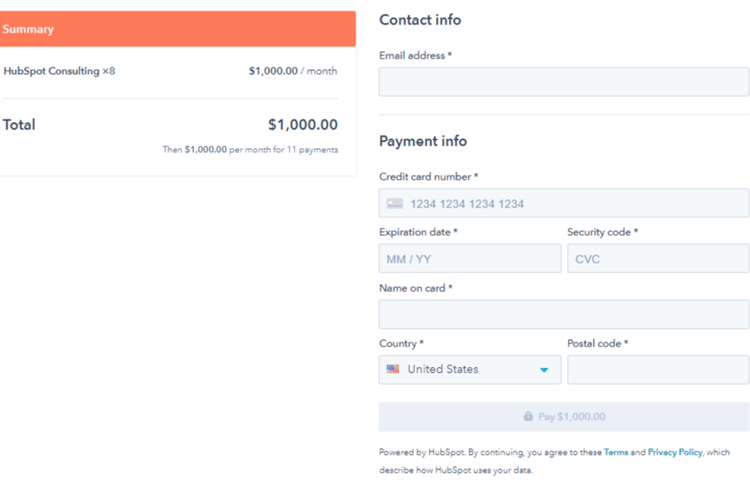This screenshot has height=484, width=750.
Task: Focus the Name on card field
Action: (563, 315)
